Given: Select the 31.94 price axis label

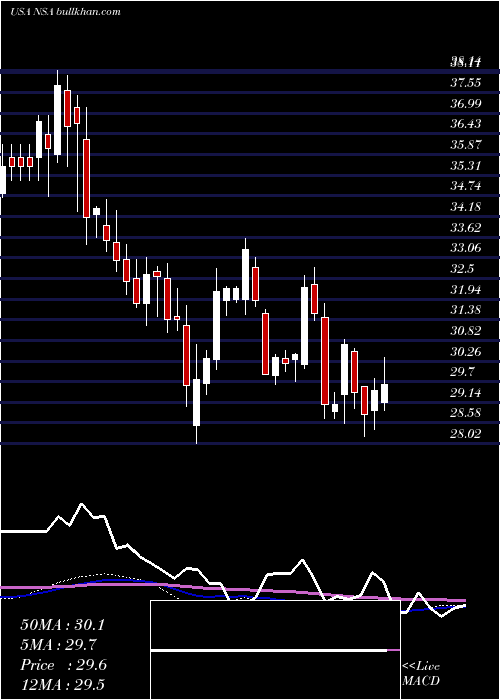Looking at the screenshot, I should 465,290.
